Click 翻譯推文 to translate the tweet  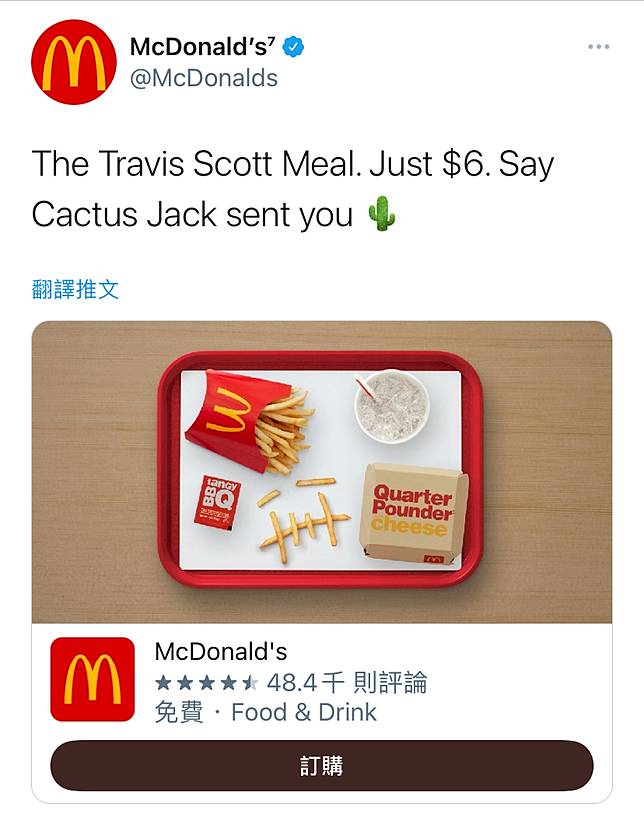click(x=75, y=290)
